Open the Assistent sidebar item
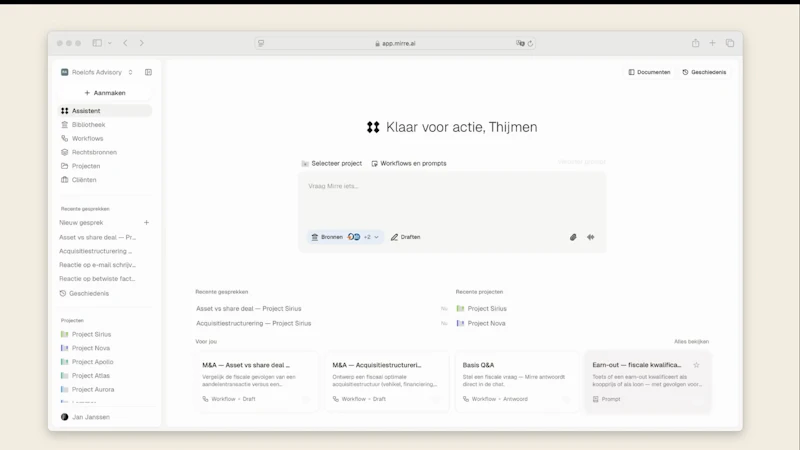 (x=105, y=111)
